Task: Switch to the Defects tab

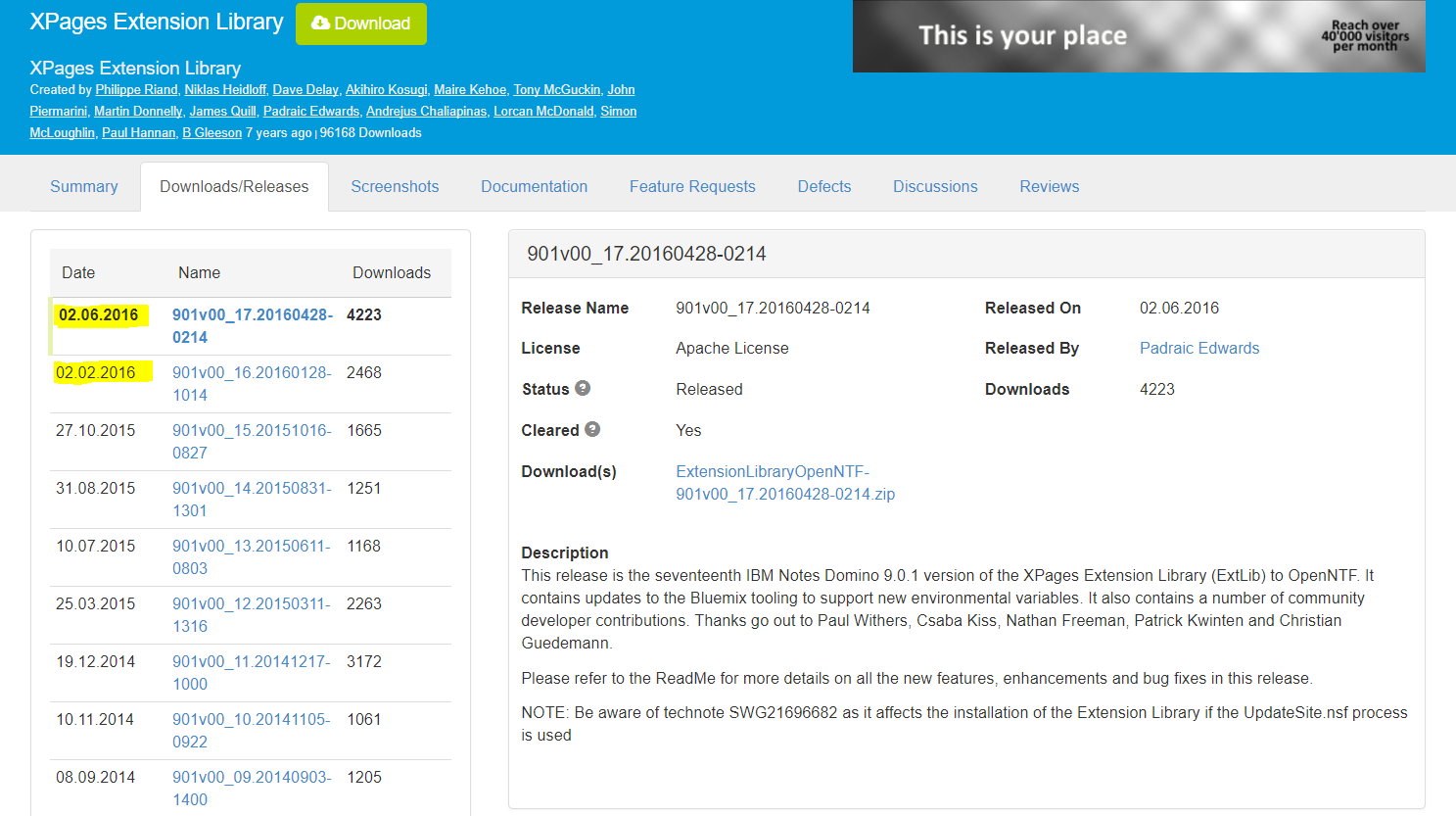Action: (x=824, y=186)
